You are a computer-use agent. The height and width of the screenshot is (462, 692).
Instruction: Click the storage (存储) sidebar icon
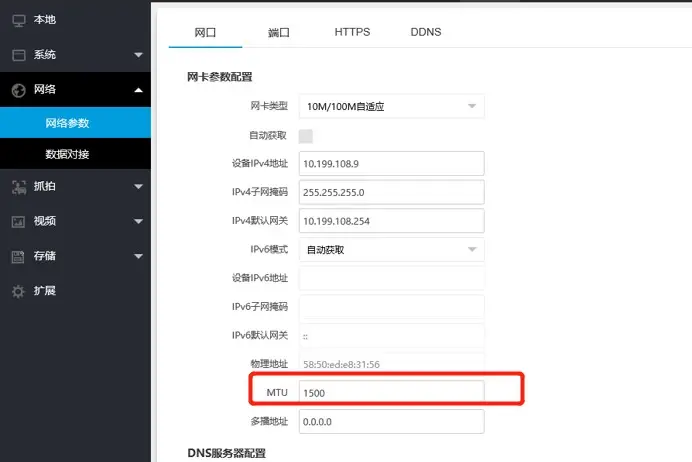point(17,256)
